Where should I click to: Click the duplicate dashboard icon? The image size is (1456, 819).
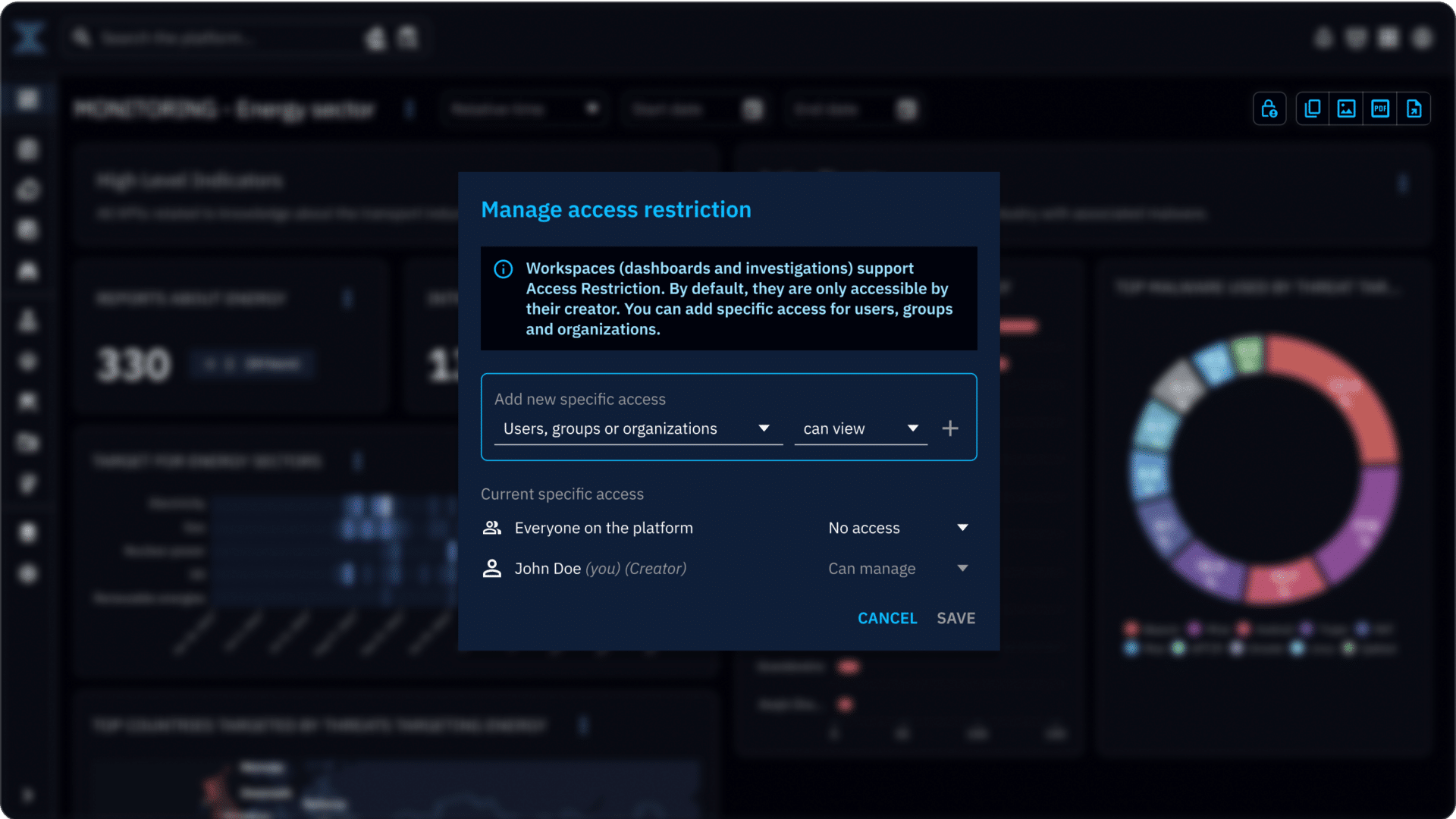pos(1312,108)
